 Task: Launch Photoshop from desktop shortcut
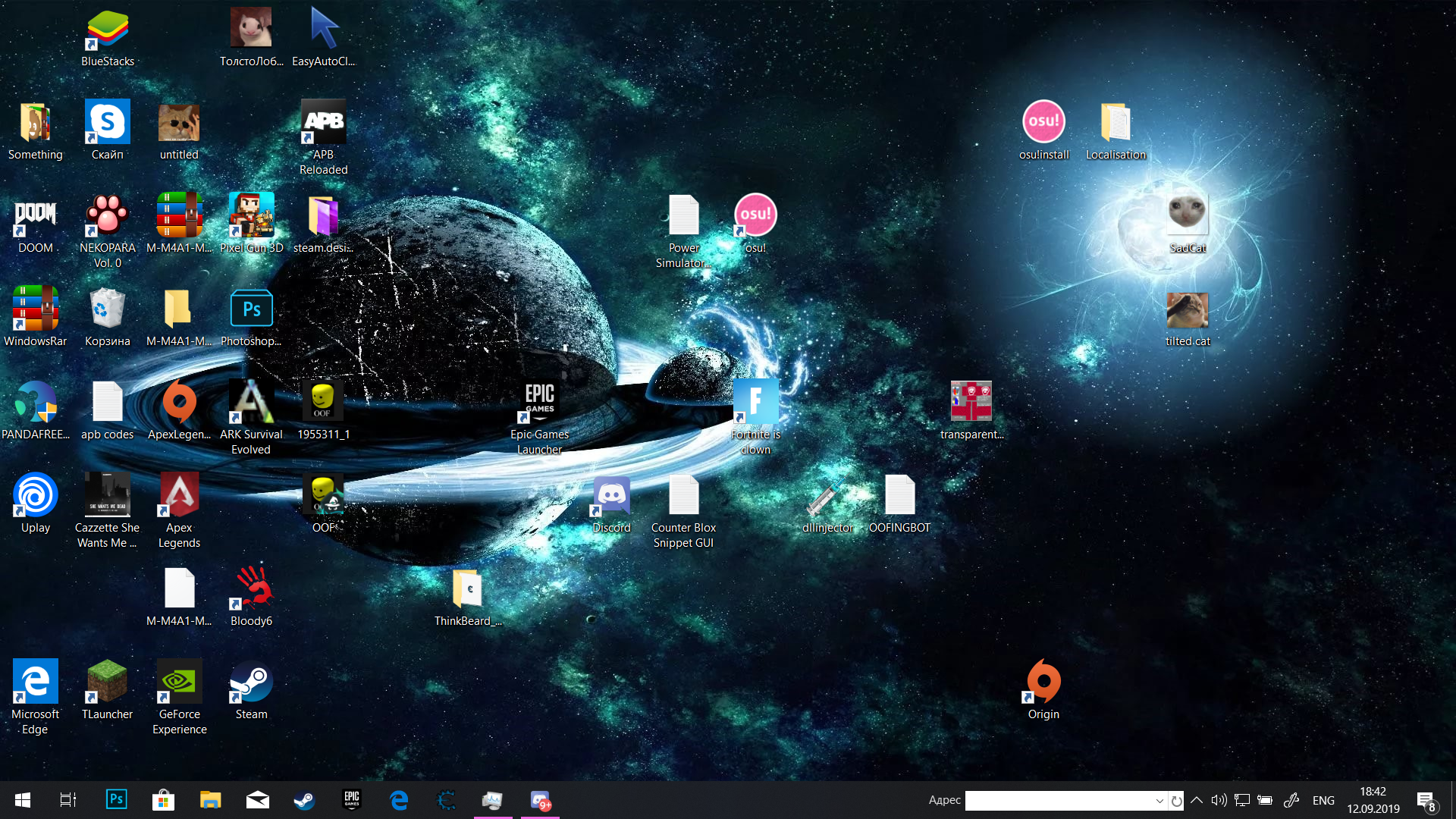pos(252,318)
